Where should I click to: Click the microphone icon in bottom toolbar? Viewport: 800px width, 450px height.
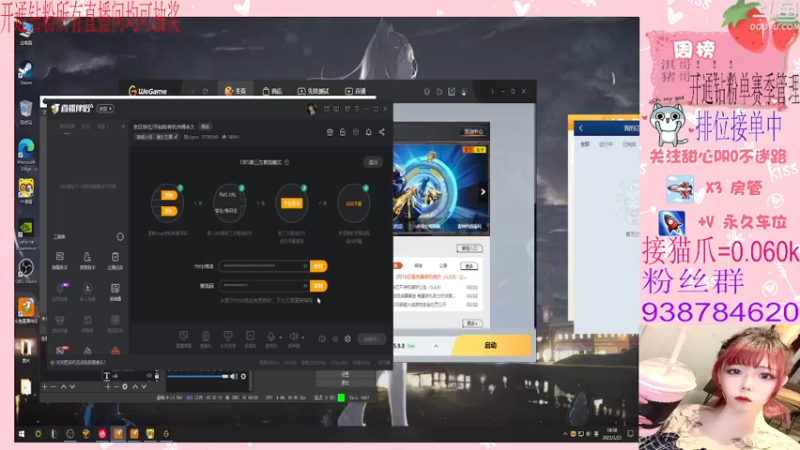coord(271,336)
